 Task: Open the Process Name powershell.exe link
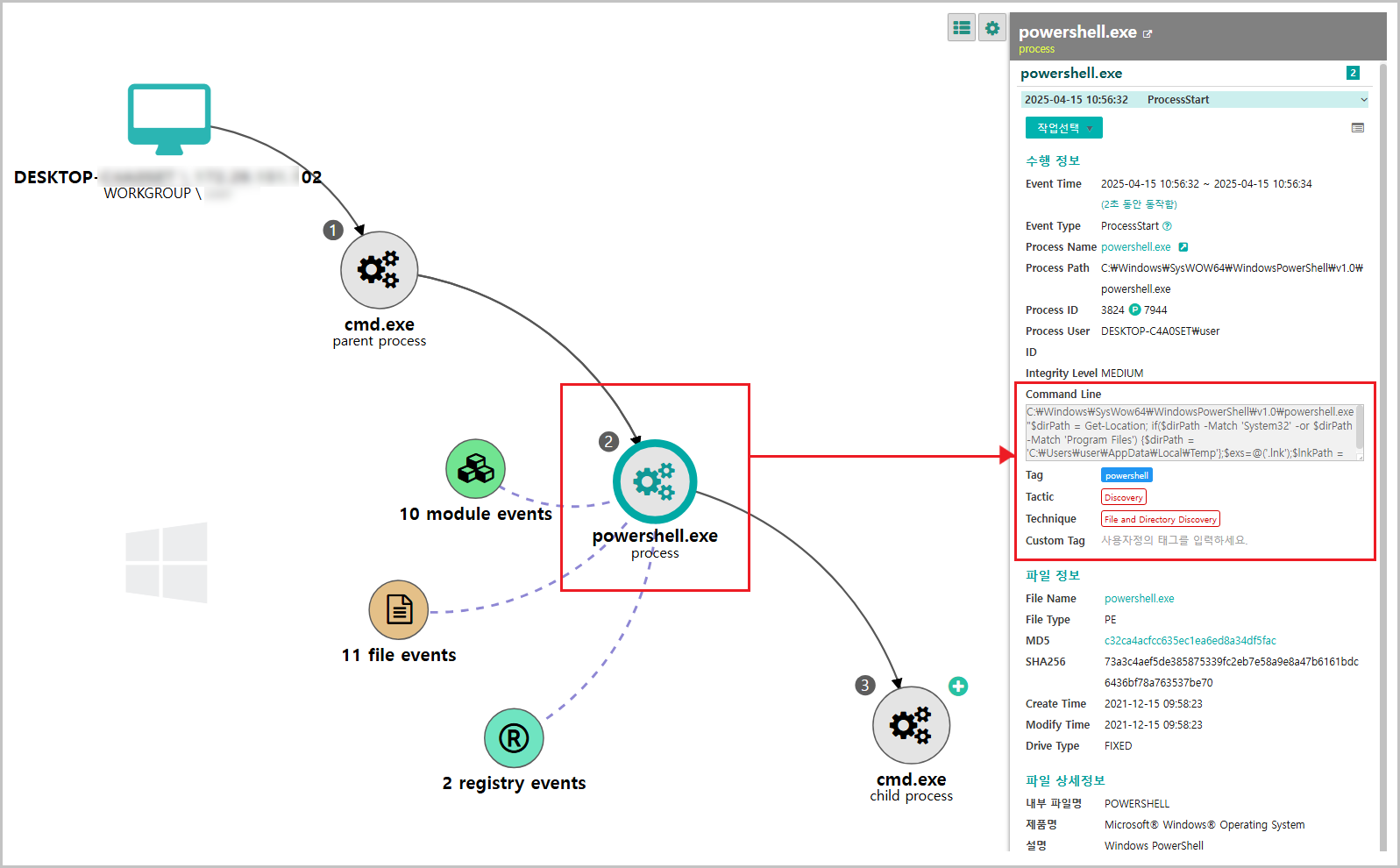1136,247
